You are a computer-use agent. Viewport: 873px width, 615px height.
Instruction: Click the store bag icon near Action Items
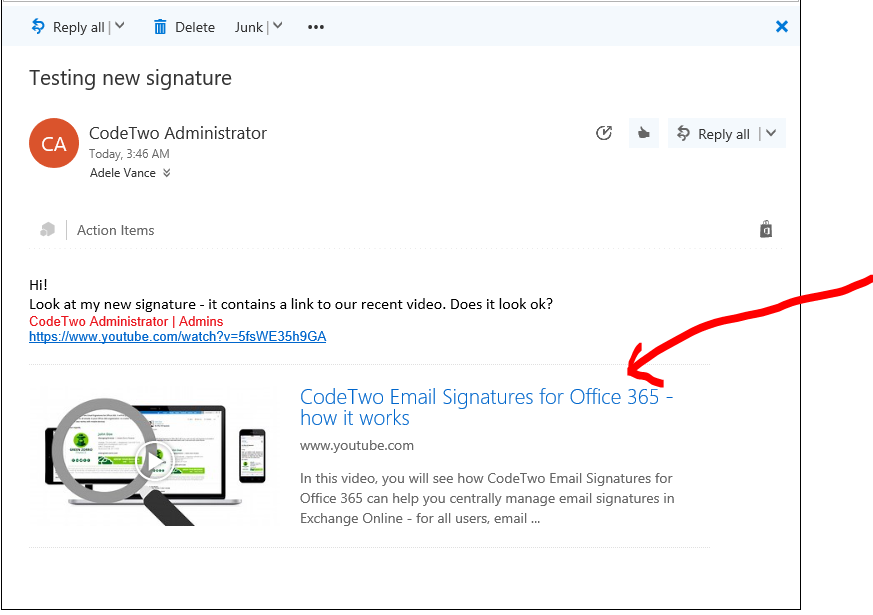point(765,229)
